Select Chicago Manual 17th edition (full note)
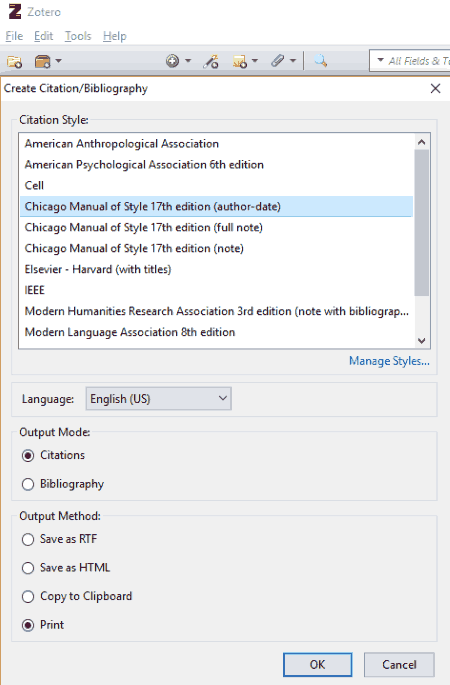 [216, 228]
